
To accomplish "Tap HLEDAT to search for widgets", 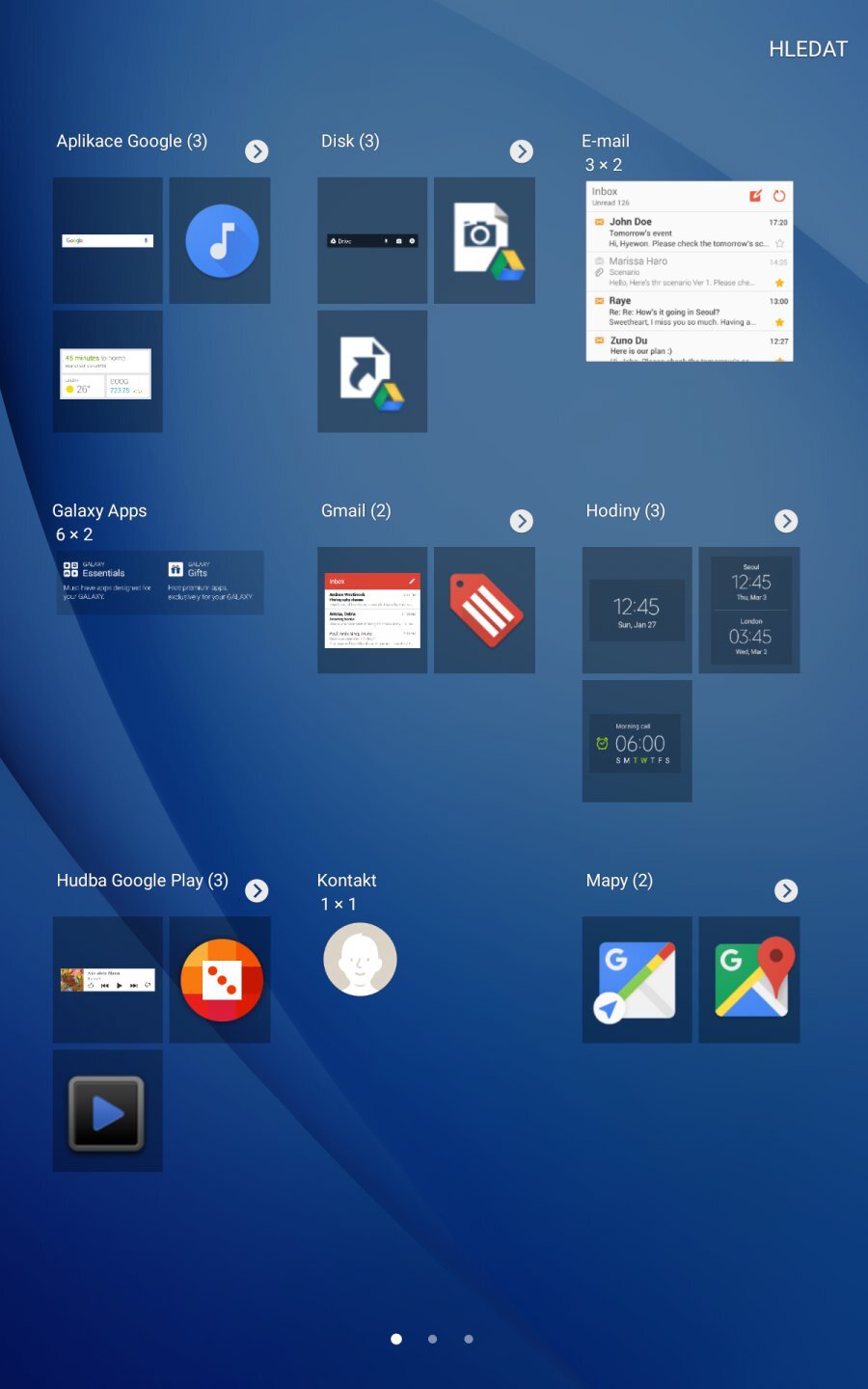I will click(808, 48).
